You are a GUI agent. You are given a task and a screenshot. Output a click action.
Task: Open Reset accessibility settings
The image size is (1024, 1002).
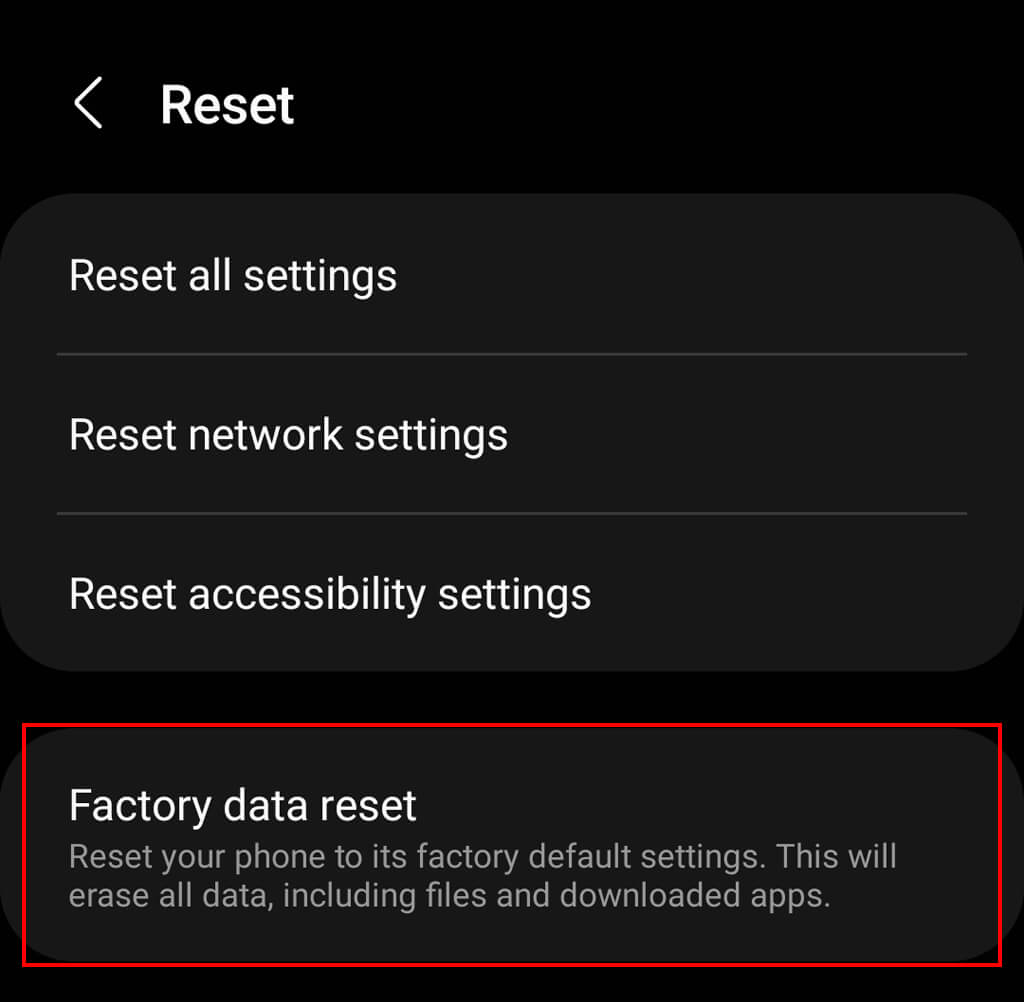512,594
